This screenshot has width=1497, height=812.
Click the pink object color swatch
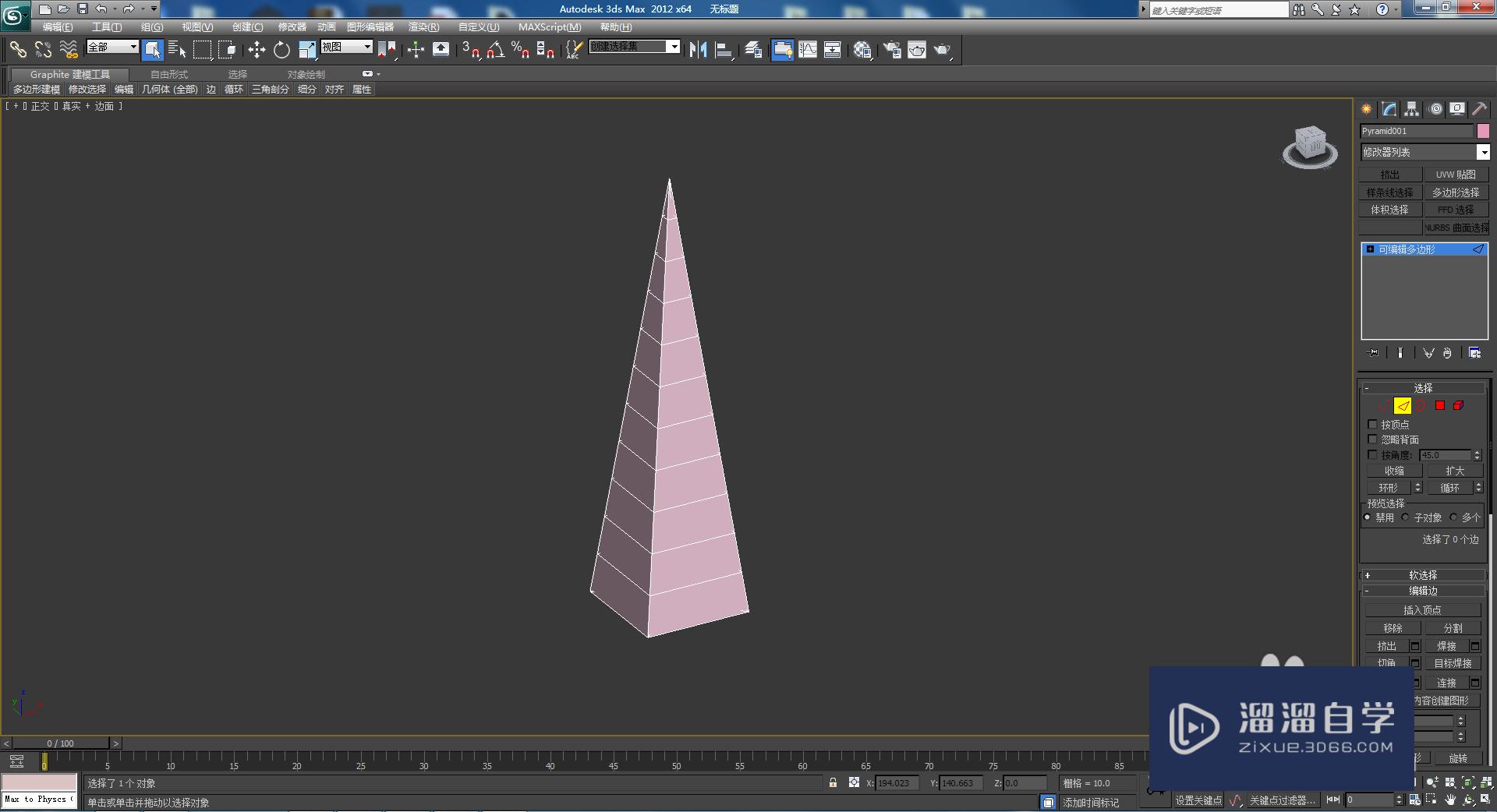click(x=1483, y=131)
